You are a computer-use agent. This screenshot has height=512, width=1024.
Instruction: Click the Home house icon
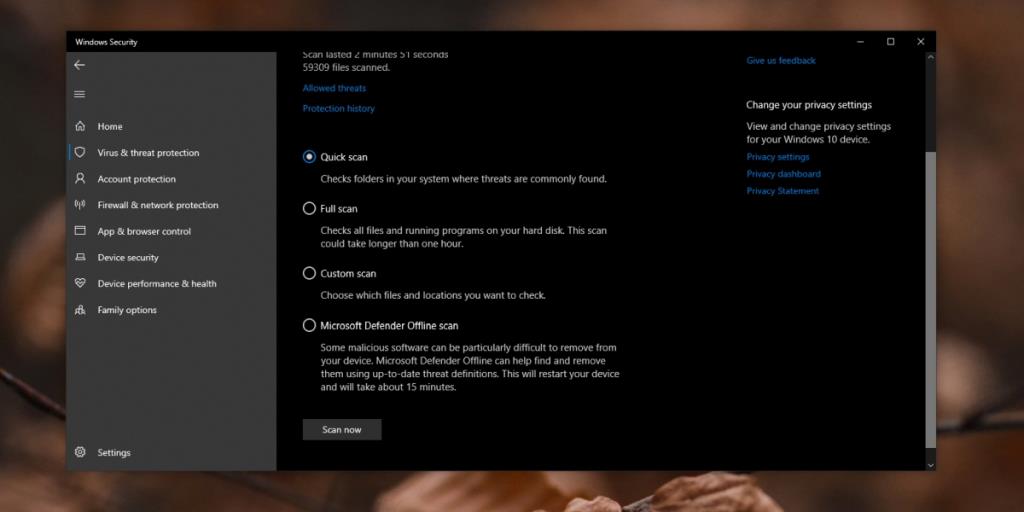point(80,127)
